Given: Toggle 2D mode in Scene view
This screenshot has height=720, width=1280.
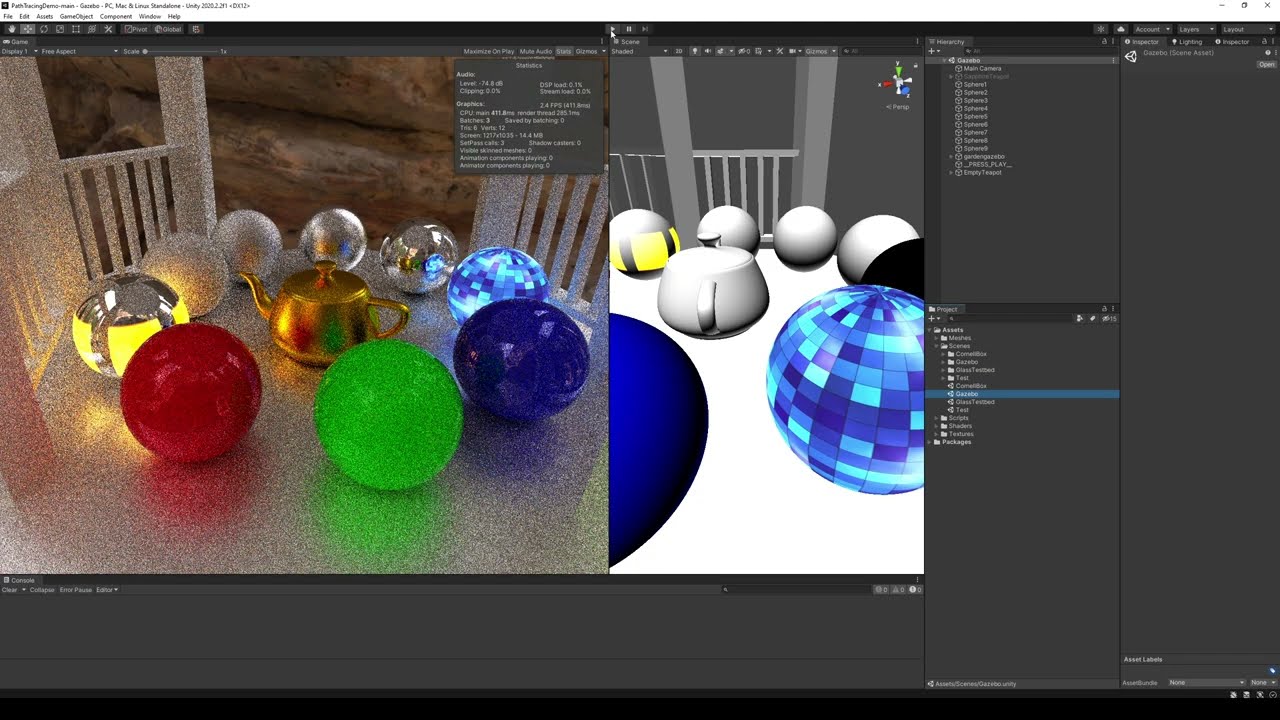Looking at the screenshot, I should tap(679, 51).
